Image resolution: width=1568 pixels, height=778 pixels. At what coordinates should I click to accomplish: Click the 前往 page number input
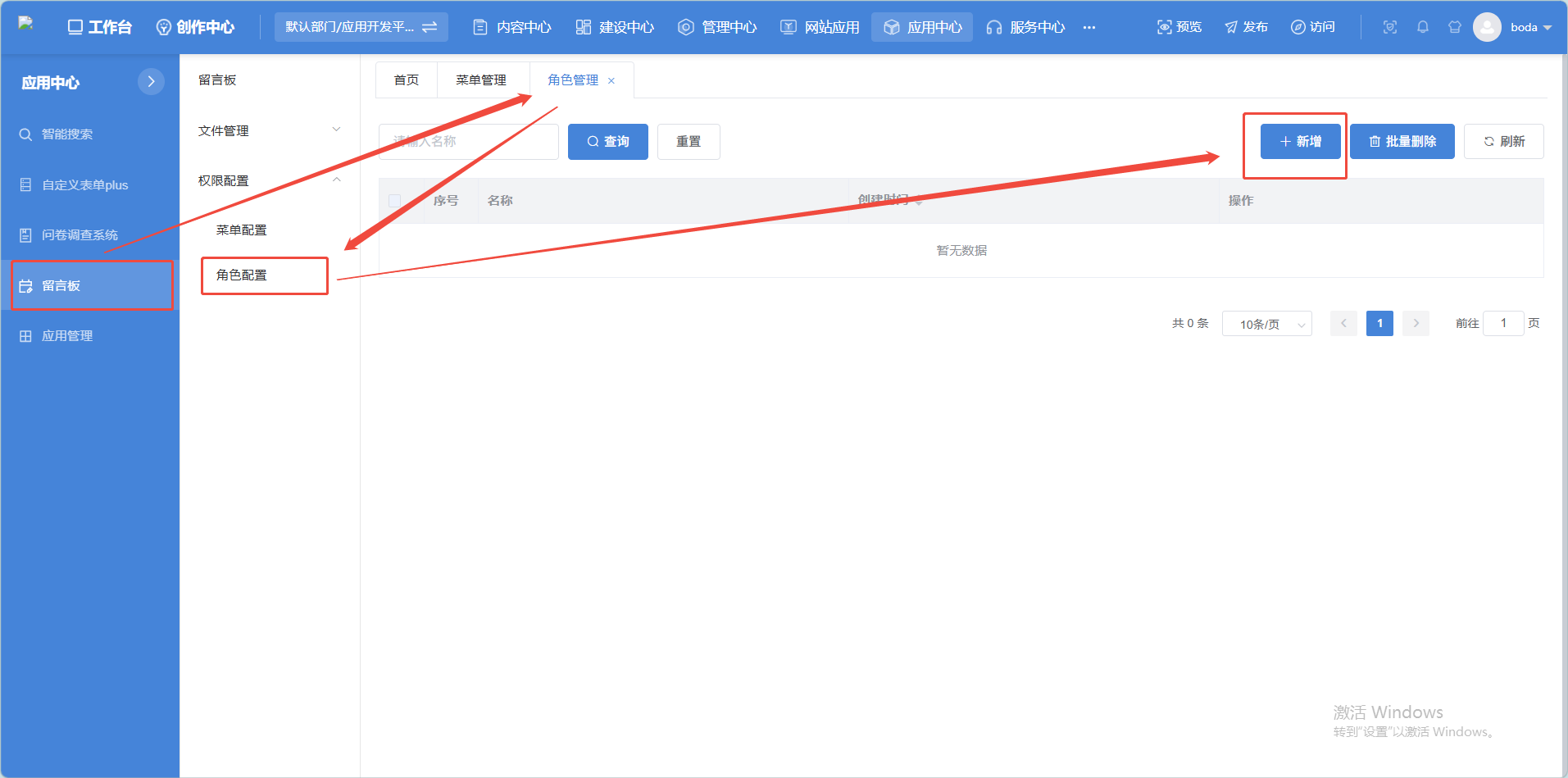1503,324
